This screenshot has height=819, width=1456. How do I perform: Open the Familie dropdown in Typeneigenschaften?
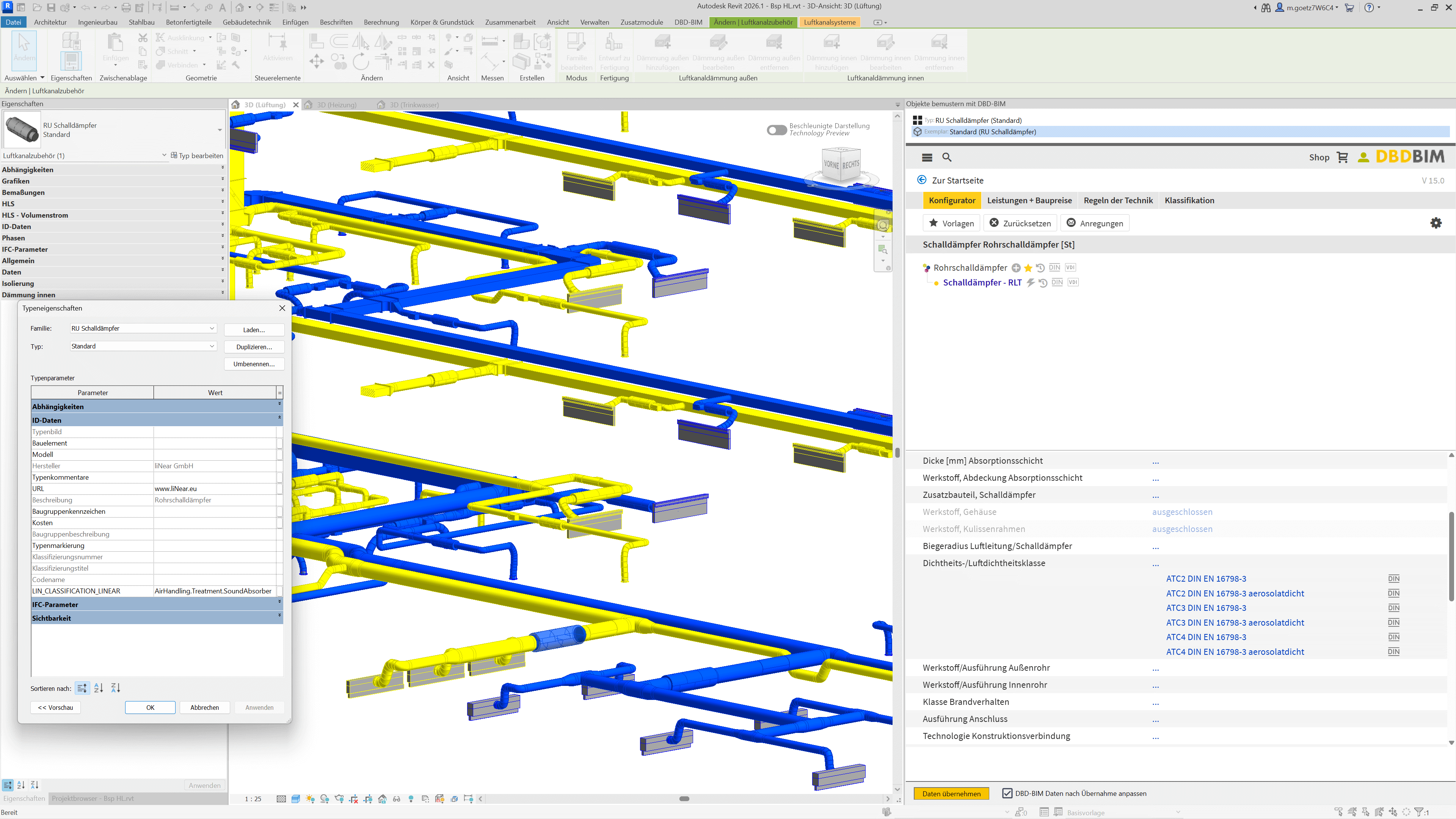point(212,328)
